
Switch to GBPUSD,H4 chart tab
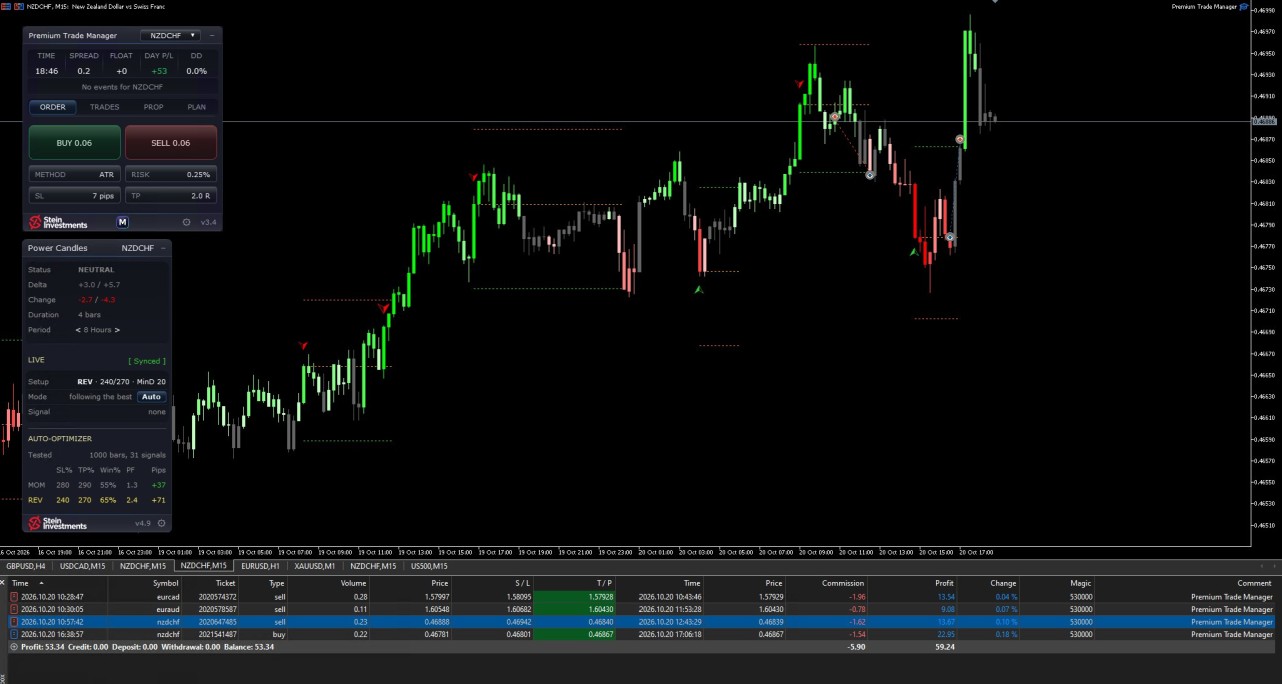[26, 566]
